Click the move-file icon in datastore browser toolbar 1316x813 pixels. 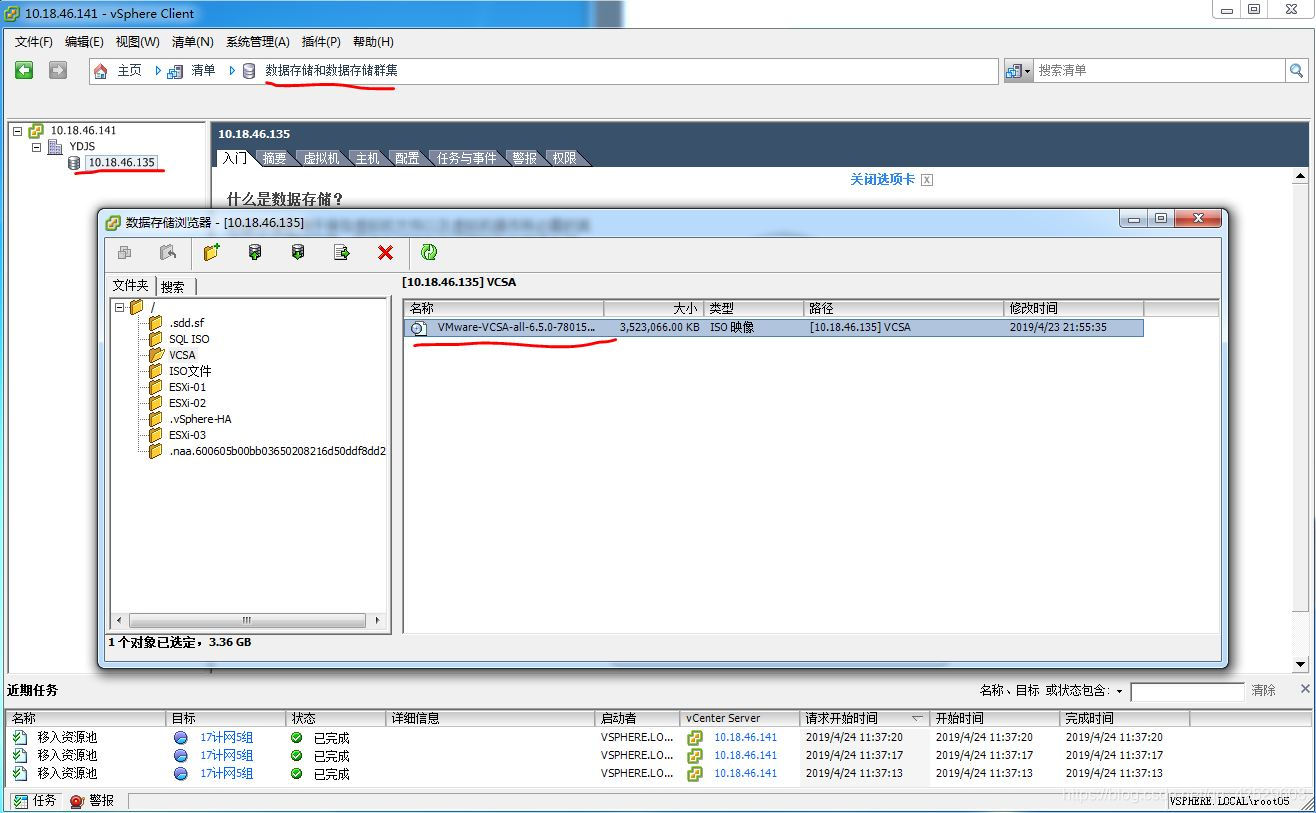[x=168, y=253]
